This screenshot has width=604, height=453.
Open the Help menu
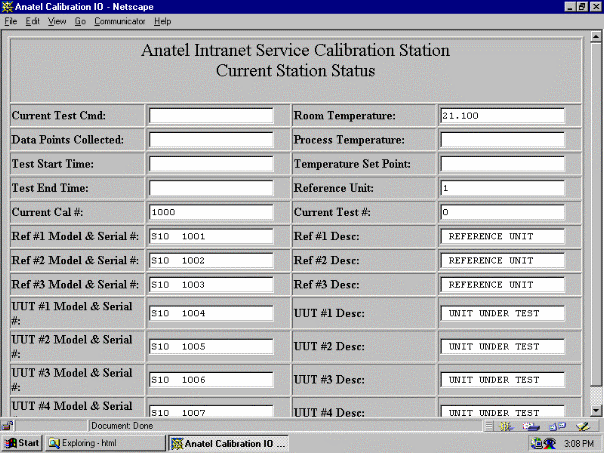163,21
